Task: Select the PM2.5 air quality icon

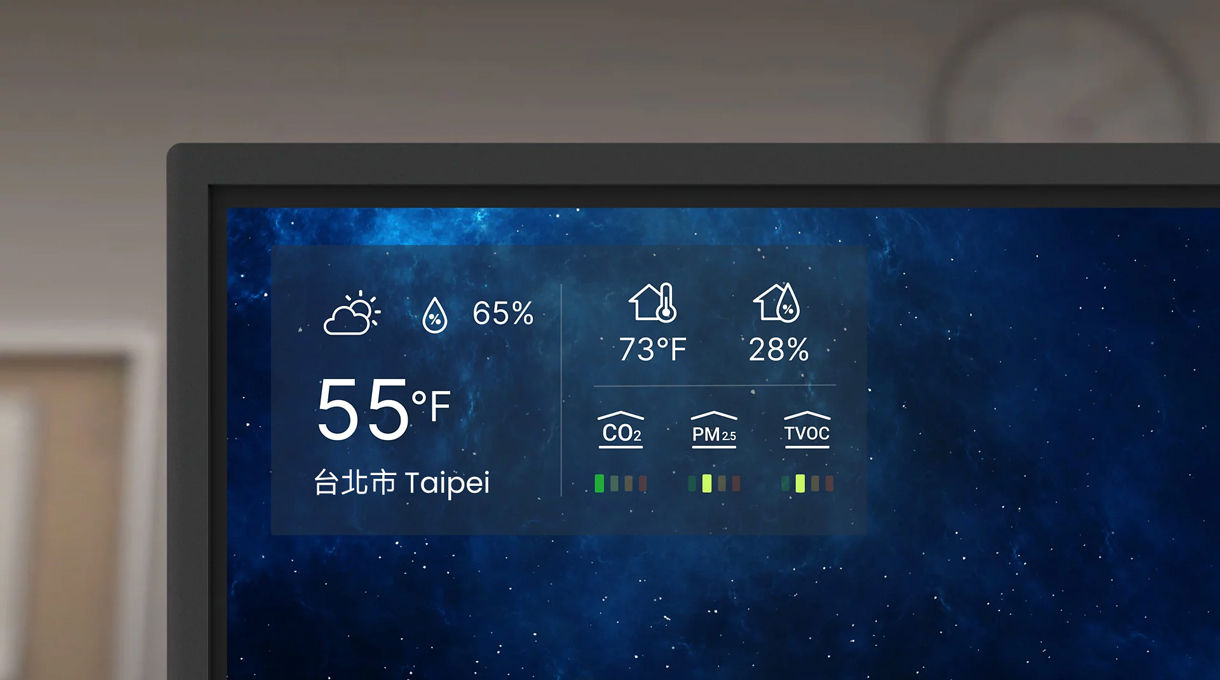Action: pos(714,428)
